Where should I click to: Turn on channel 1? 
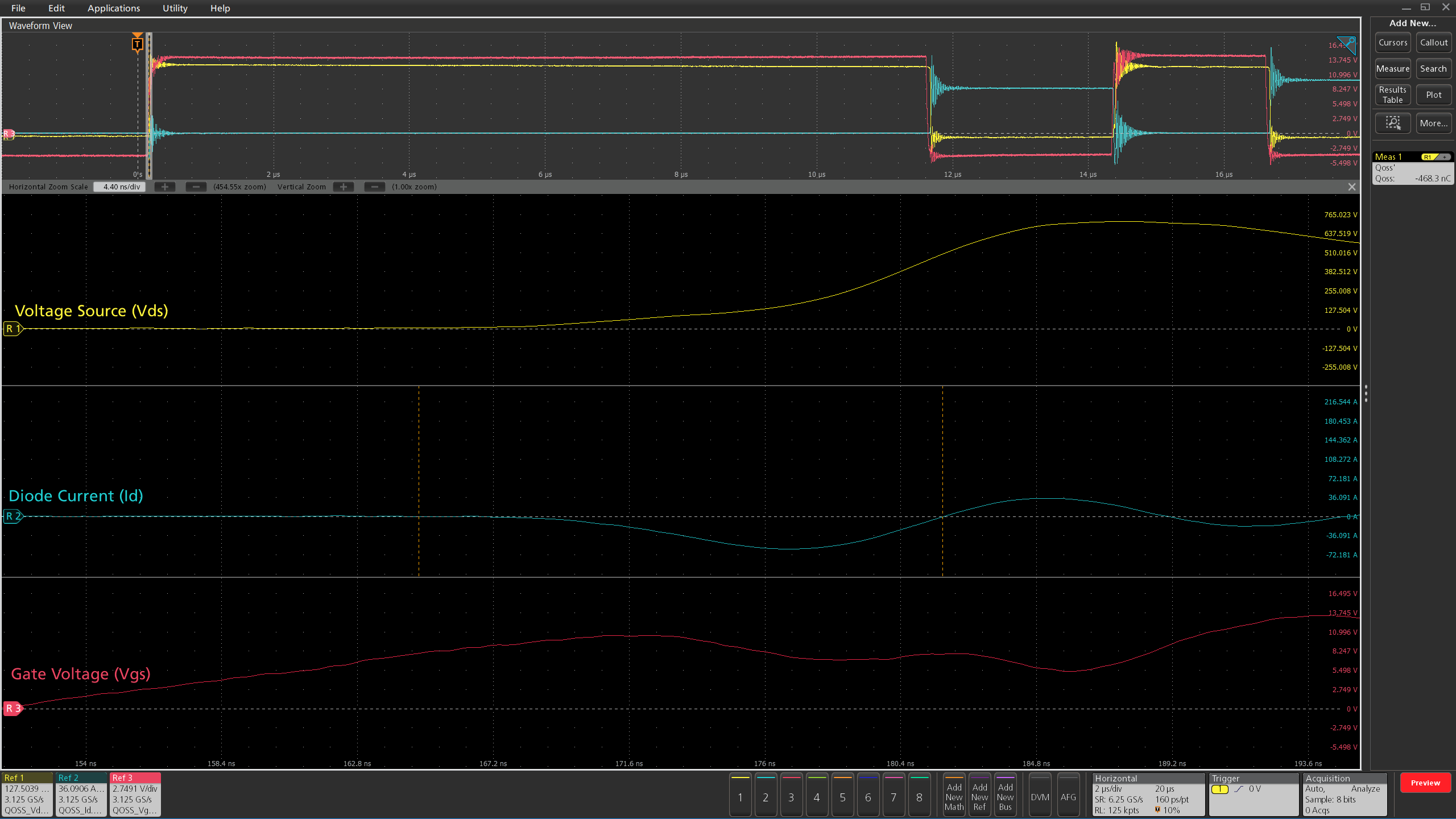pos(740,794)
